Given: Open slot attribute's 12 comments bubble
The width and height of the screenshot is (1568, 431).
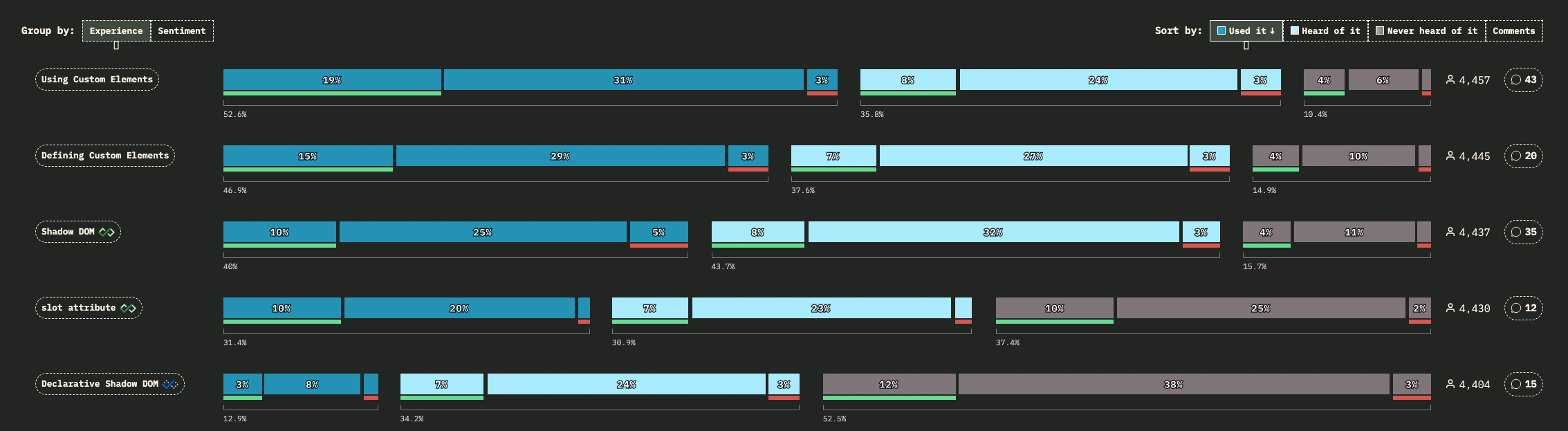Looking at the screenshot, I should coord(1523,308).
